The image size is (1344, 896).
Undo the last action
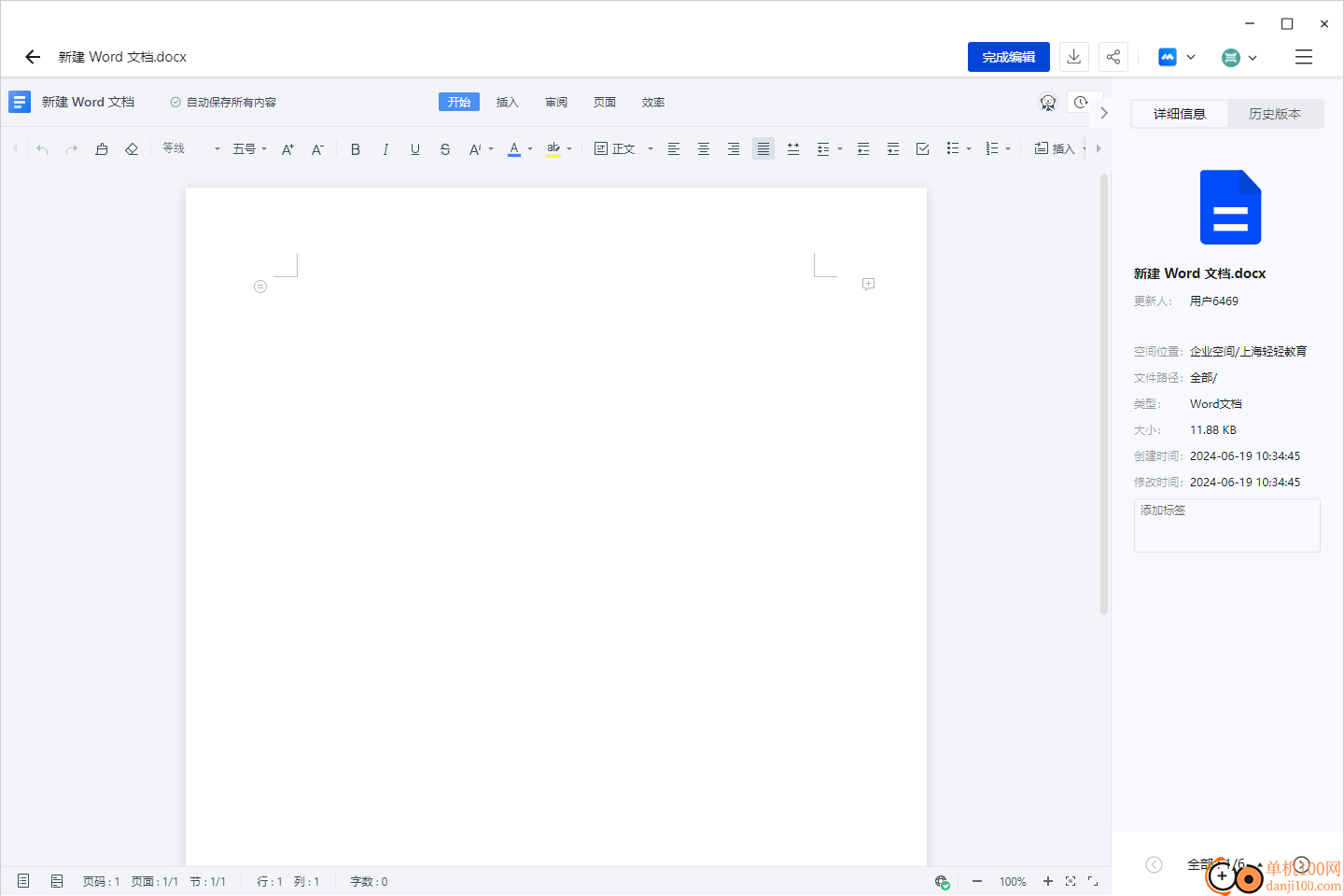point(42,149)
